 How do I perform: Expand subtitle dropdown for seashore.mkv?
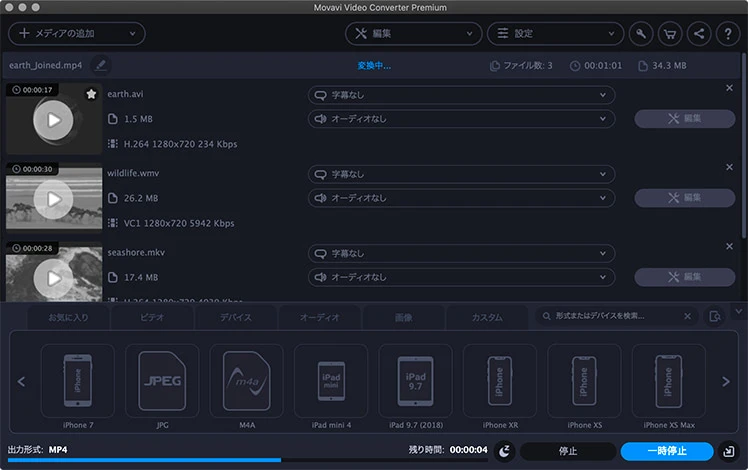(x=461, y=253)
